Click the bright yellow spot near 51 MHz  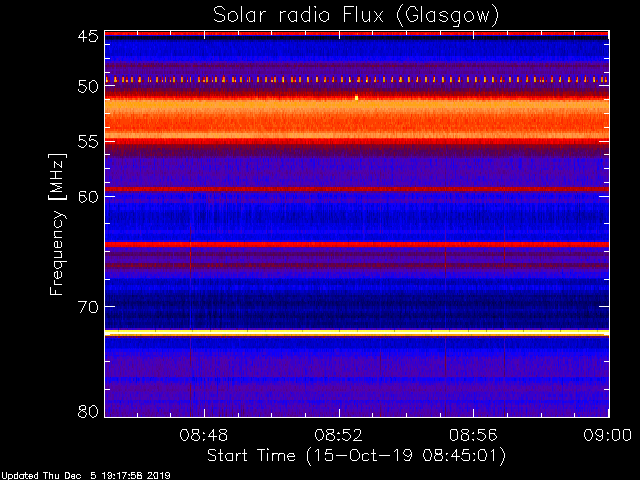pyautogui.click(x=356, y=98)
